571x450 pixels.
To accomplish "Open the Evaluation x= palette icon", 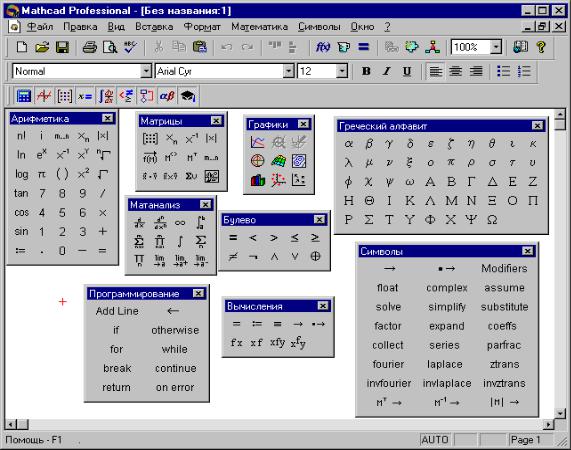I will click(85, 96).
